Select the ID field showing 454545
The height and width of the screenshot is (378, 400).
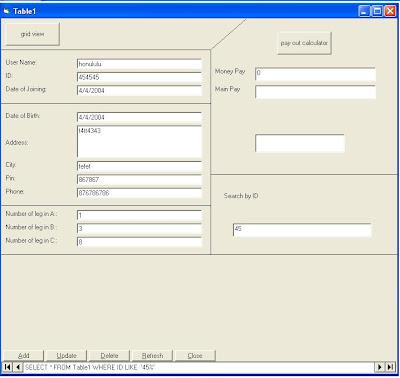pos(139,77)
